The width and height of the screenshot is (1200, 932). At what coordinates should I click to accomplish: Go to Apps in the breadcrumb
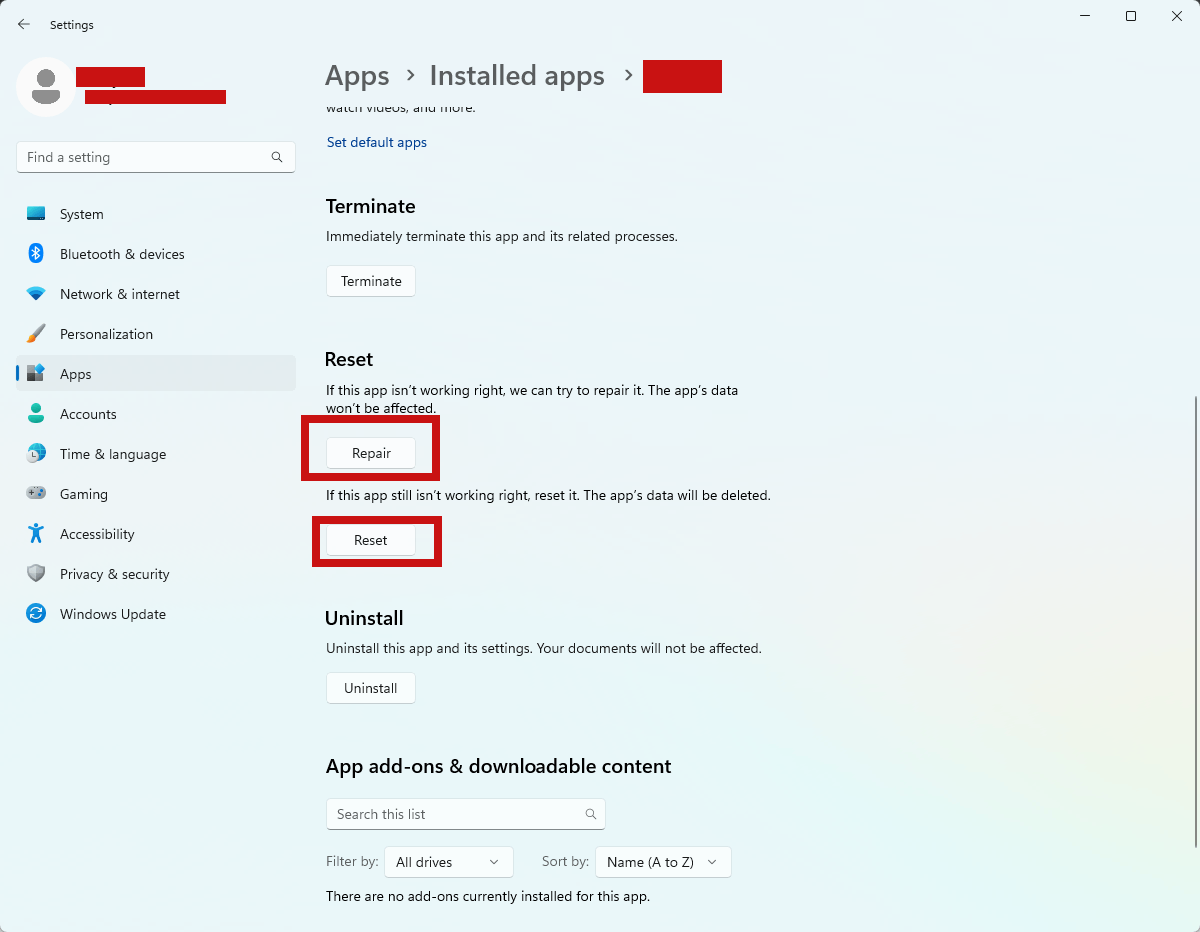[x=357, y=76]
